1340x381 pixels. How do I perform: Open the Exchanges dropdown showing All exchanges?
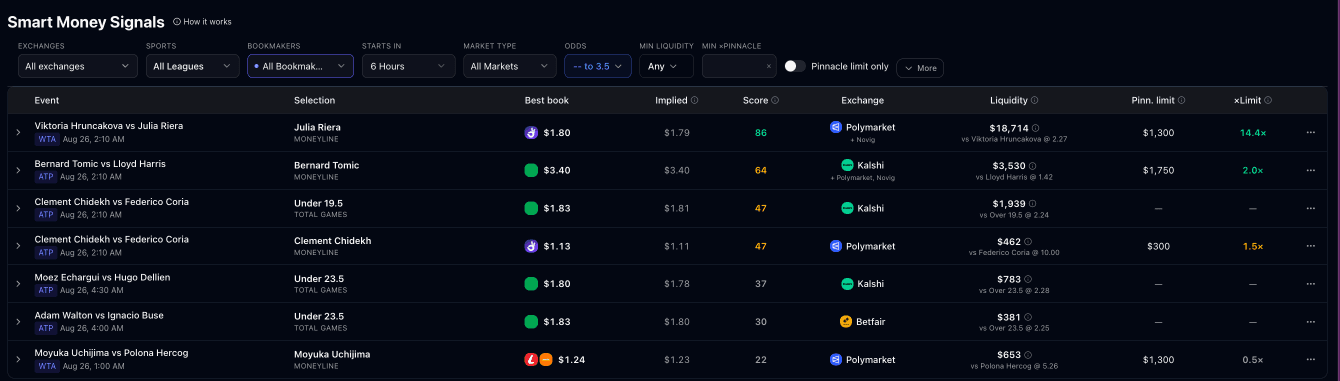tap(78, 66)
